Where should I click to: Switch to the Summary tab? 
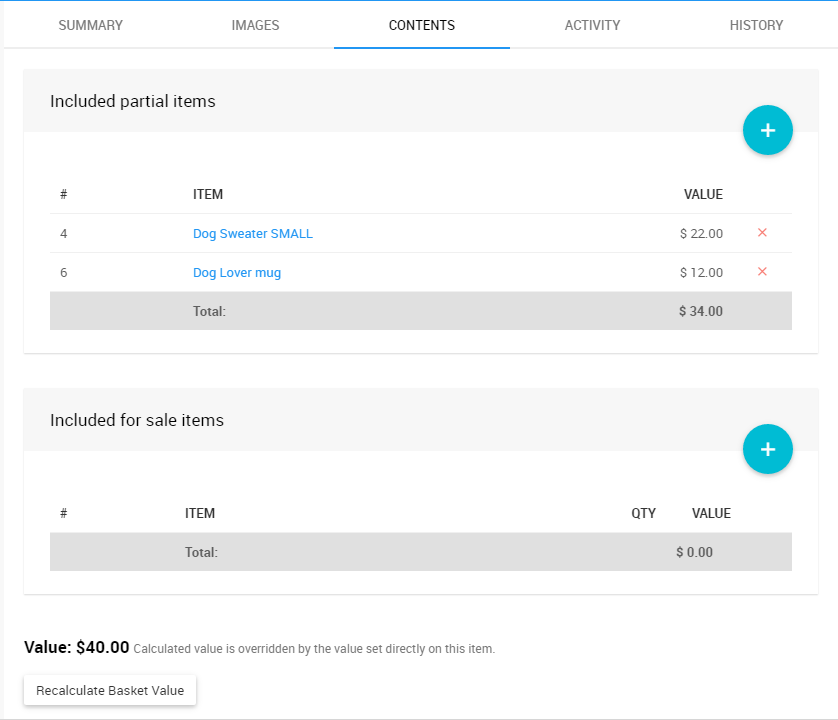tap(90, 25)
